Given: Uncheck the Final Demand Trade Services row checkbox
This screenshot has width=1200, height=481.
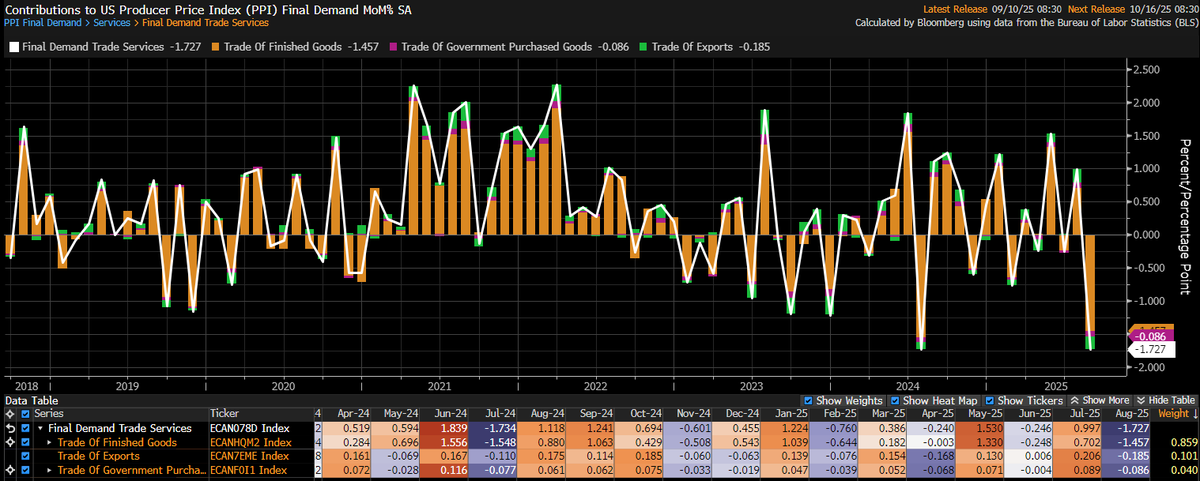Looking at the screenshot, I should pos(27,427).
